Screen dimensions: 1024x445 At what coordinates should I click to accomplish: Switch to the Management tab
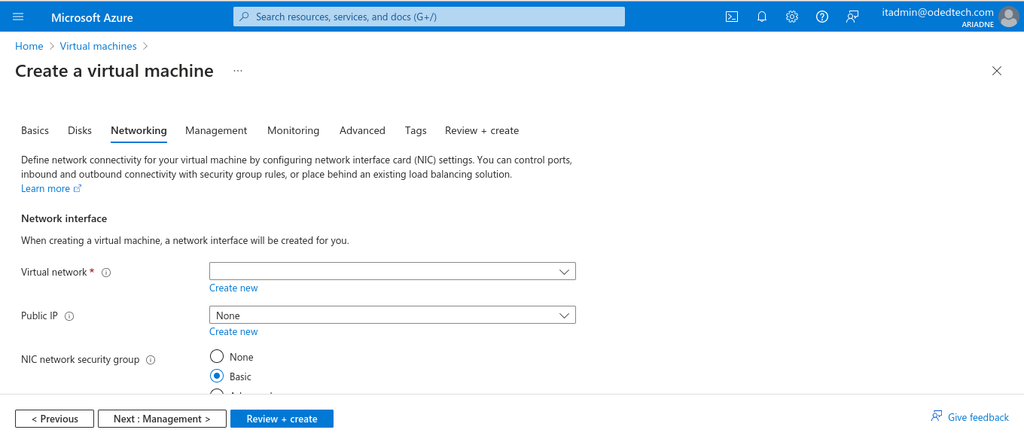216,131
